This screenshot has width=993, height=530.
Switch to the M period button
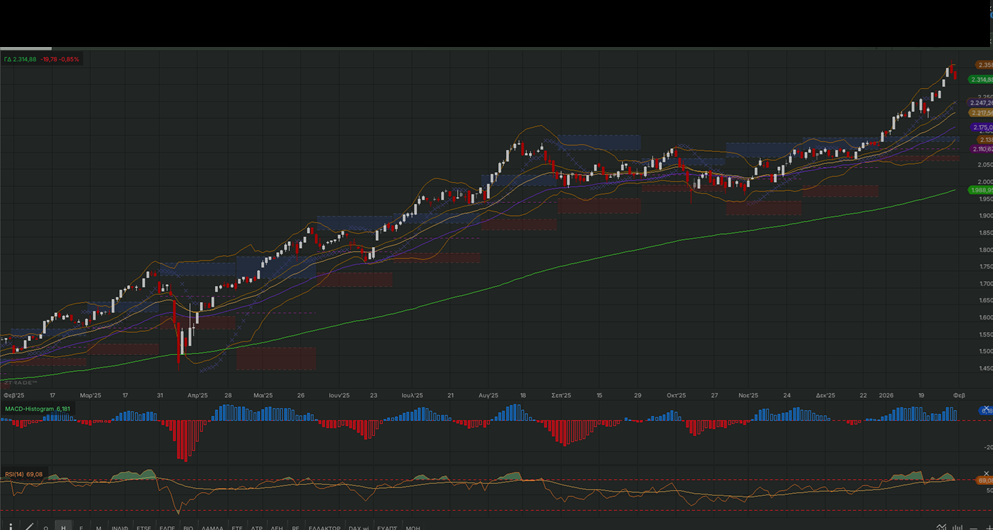(98, 527)
